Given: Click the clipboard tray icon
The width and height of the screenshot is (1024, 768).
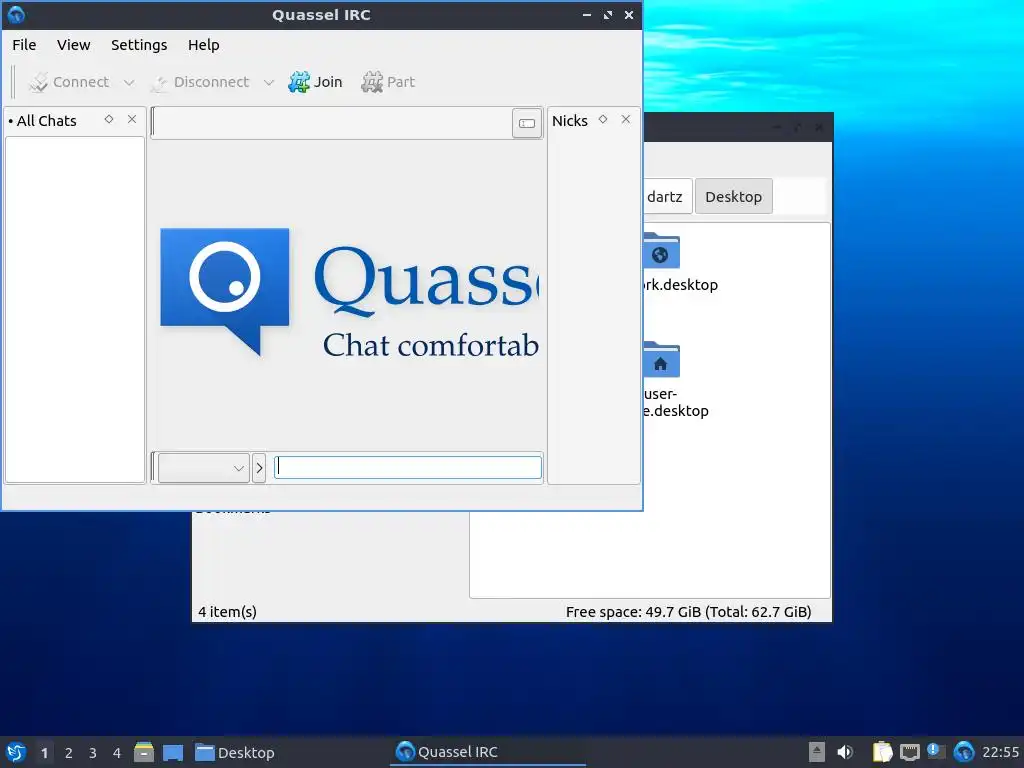Looking at the screenshot, I should [882, 752].
